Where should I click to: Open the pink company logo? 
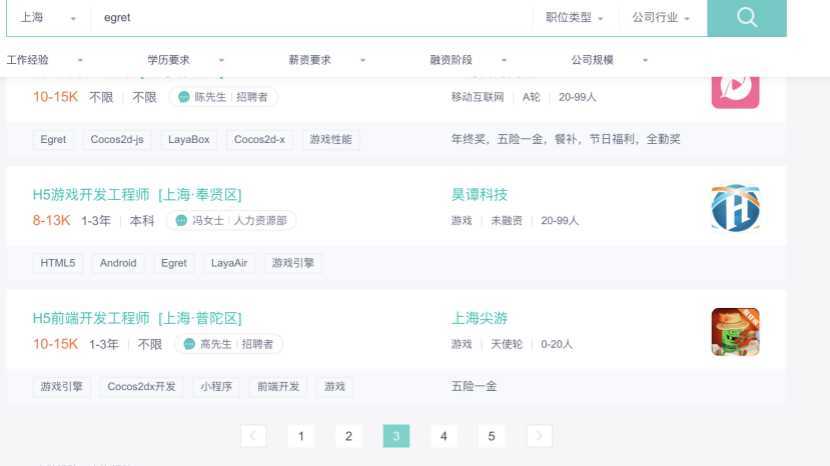735,92
